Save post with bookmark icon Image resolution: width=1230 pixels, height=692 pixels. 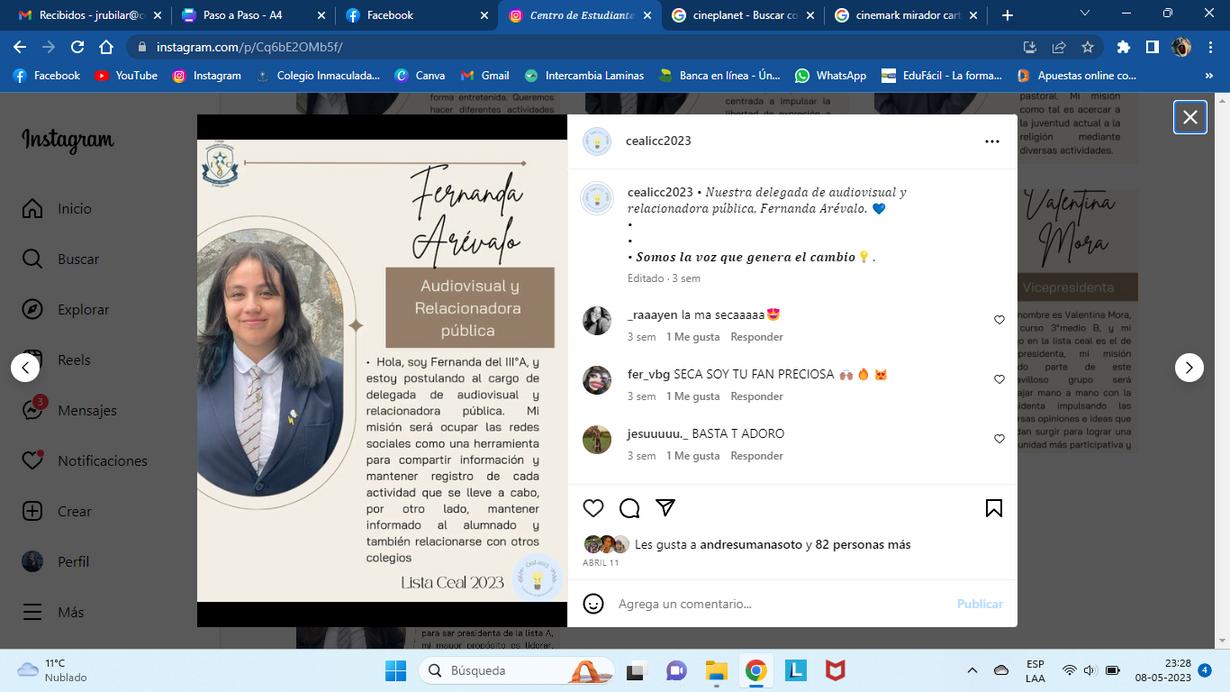point(994,508)
